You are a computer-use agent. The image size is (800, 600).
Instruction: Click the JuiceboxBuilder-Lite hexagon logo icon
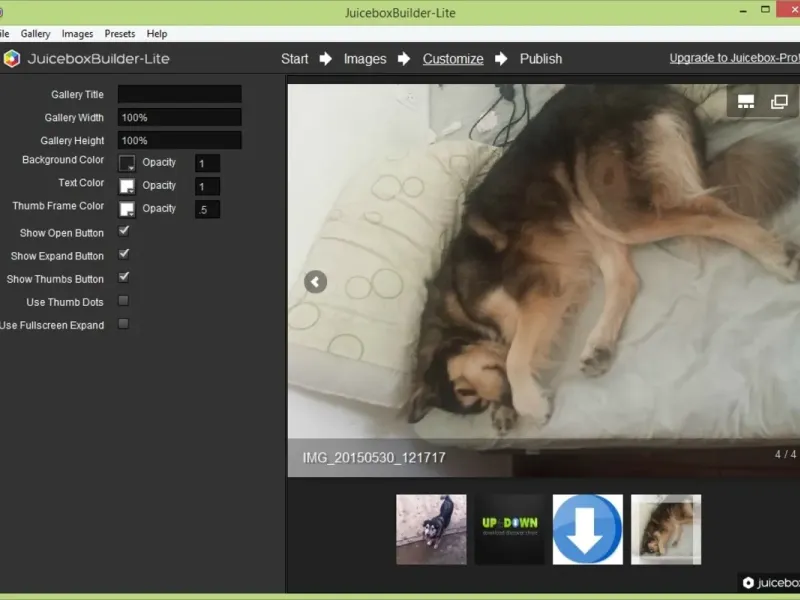coord(12,59)
